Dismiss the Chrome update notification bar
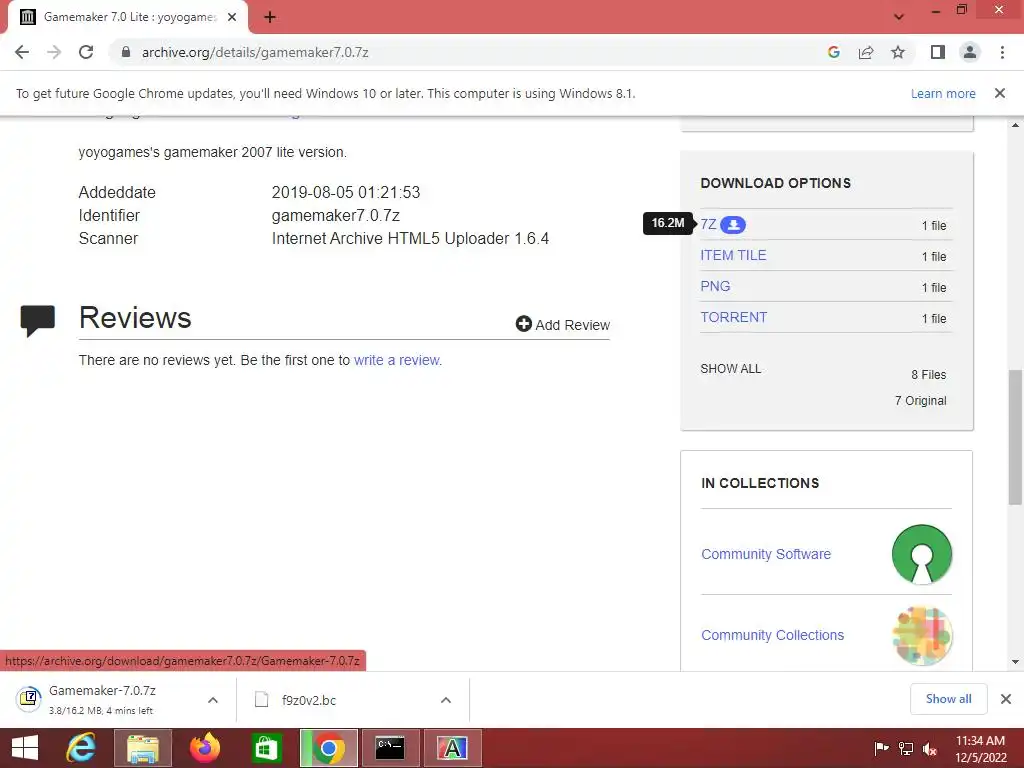The height and width of the screenshot is (768, 1024). (x=1000, y=93)
